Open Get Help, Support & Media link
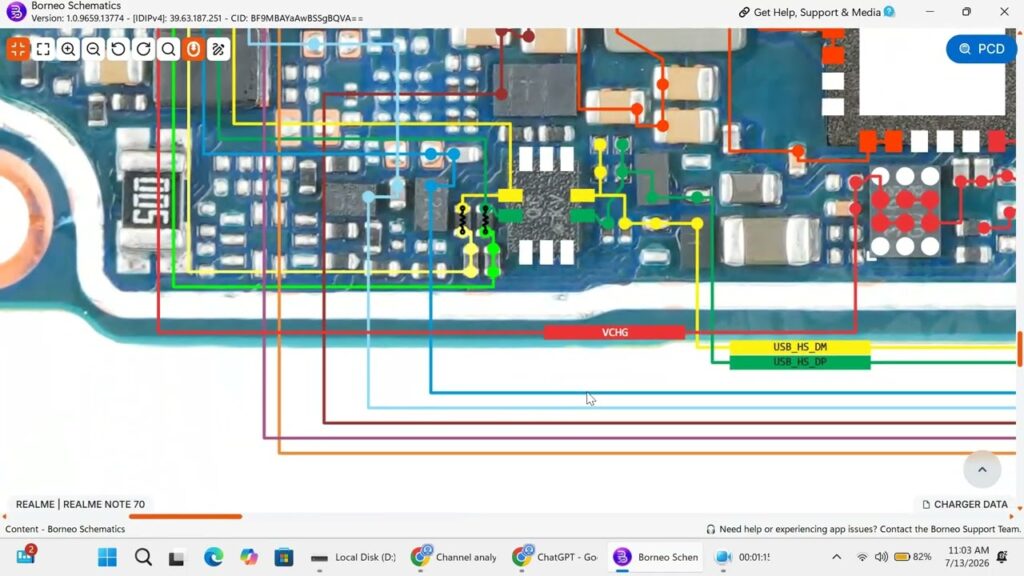Screen dimensions: 1024x576 pos(816,12)
